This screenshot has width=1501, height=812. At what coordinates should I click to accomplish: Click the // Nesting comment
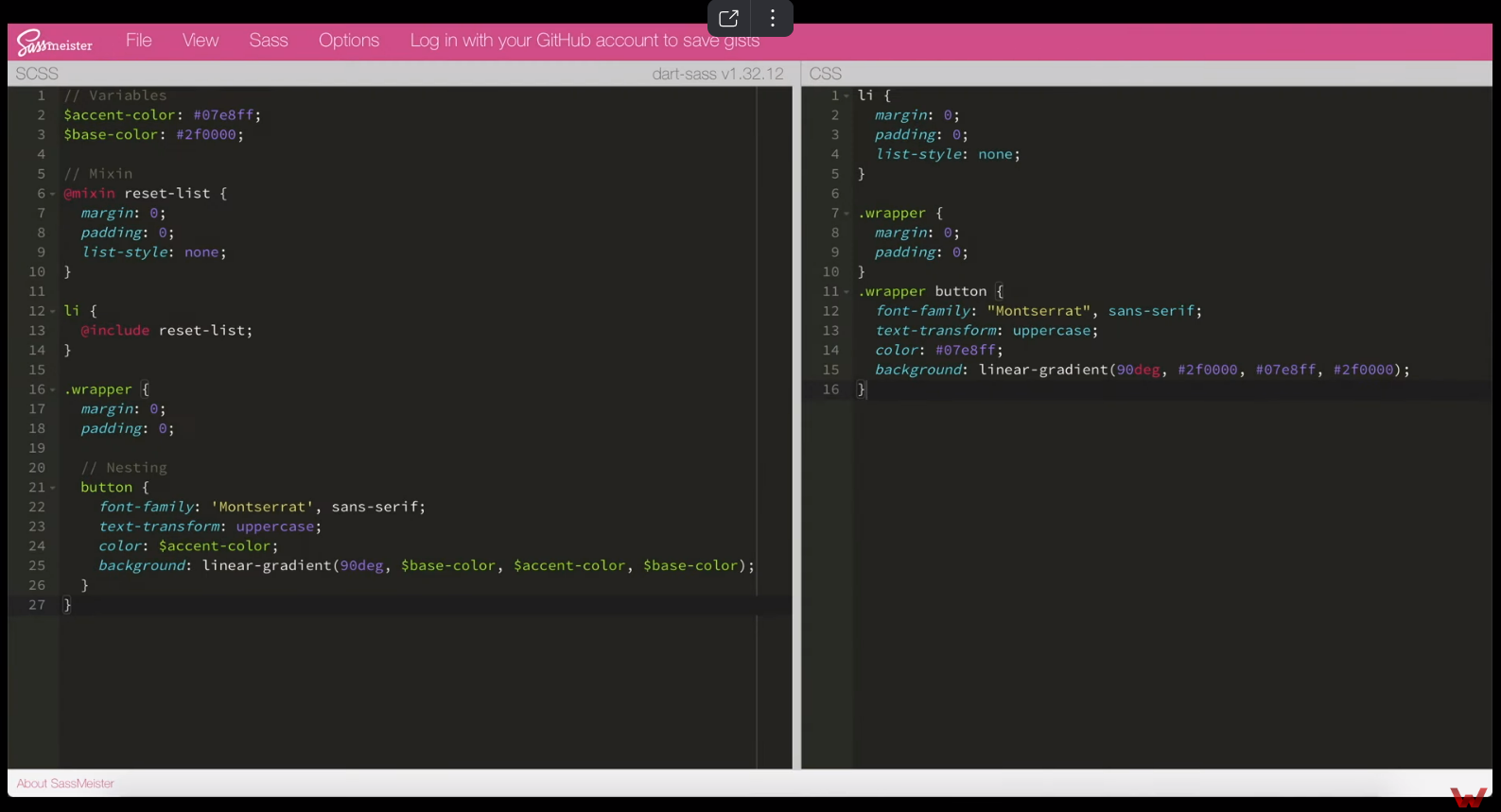coord(124,468)
